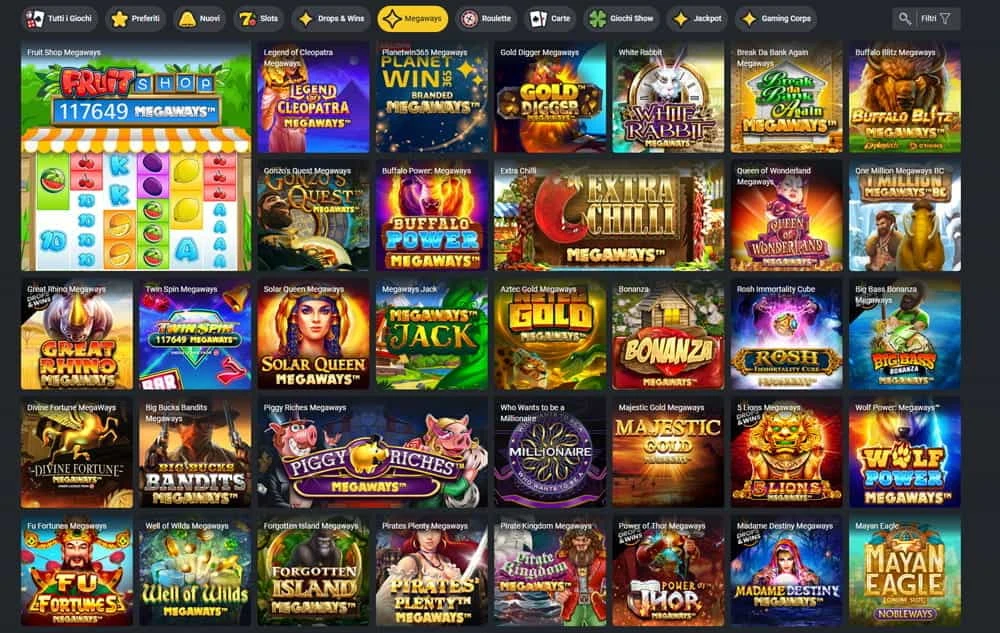1000x633 pixels.
Task: Open Bonanza game thumbnail
Action: [668, 335]
